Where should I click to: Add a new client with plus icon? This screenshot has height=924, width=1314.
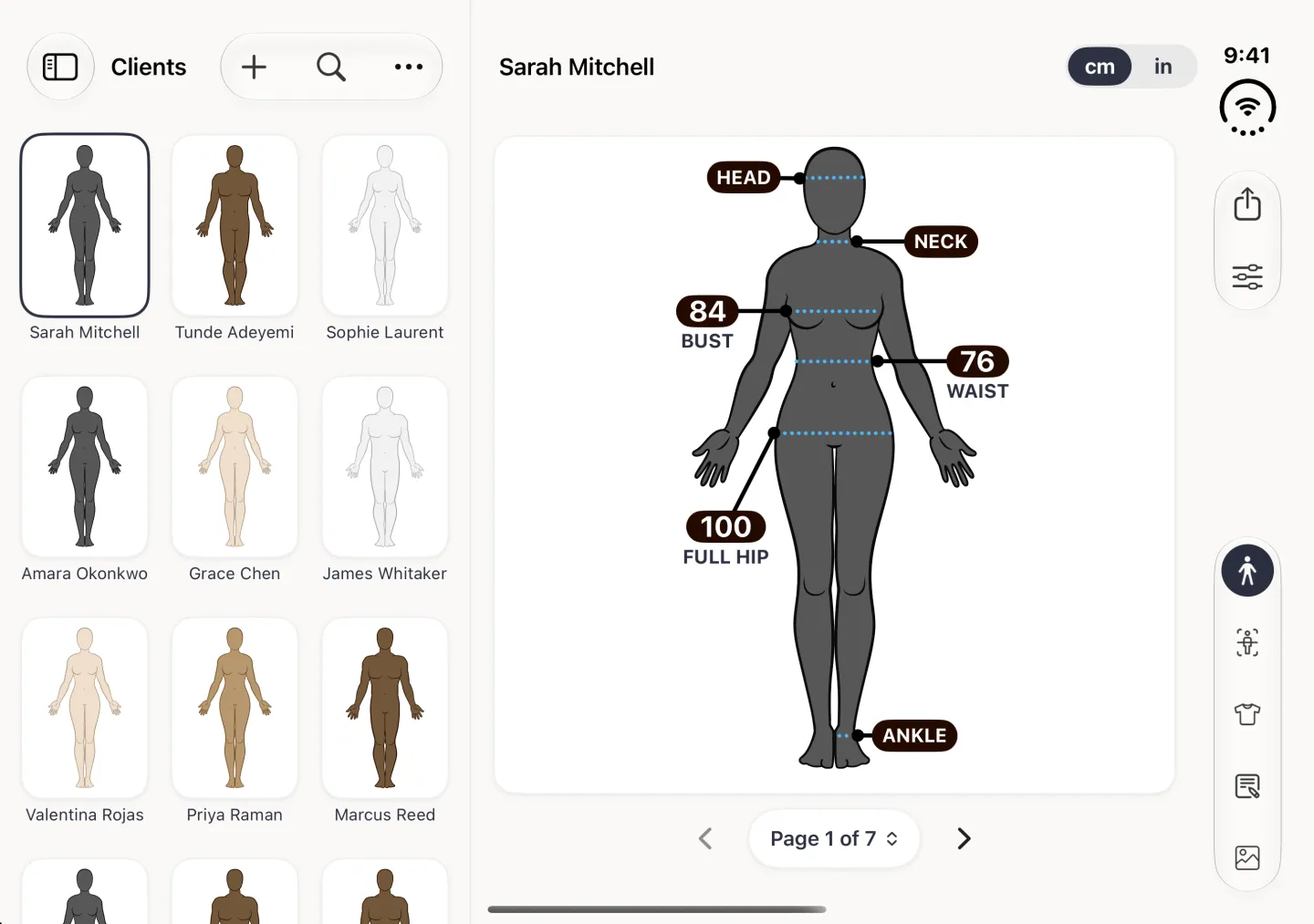pyautogui.click(x=254, y=67)
